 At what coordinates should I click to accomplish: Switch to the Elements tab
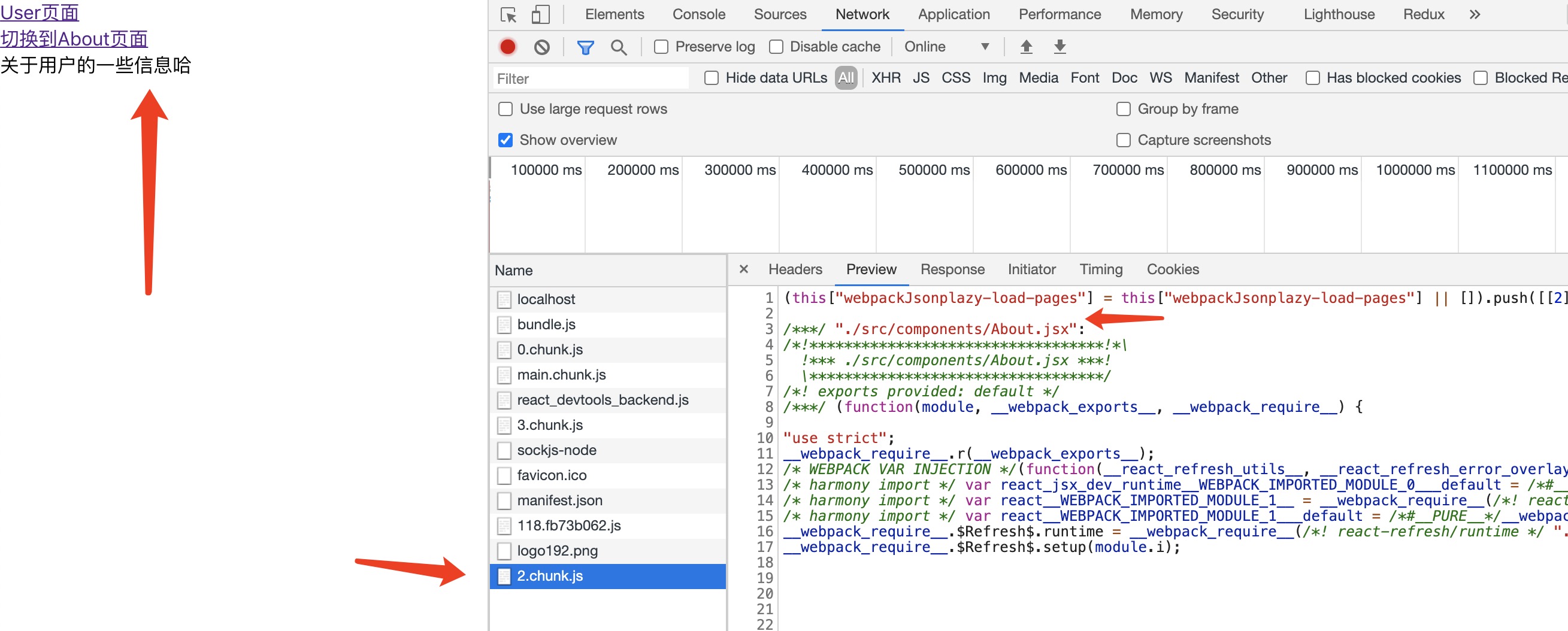(614, 14)
